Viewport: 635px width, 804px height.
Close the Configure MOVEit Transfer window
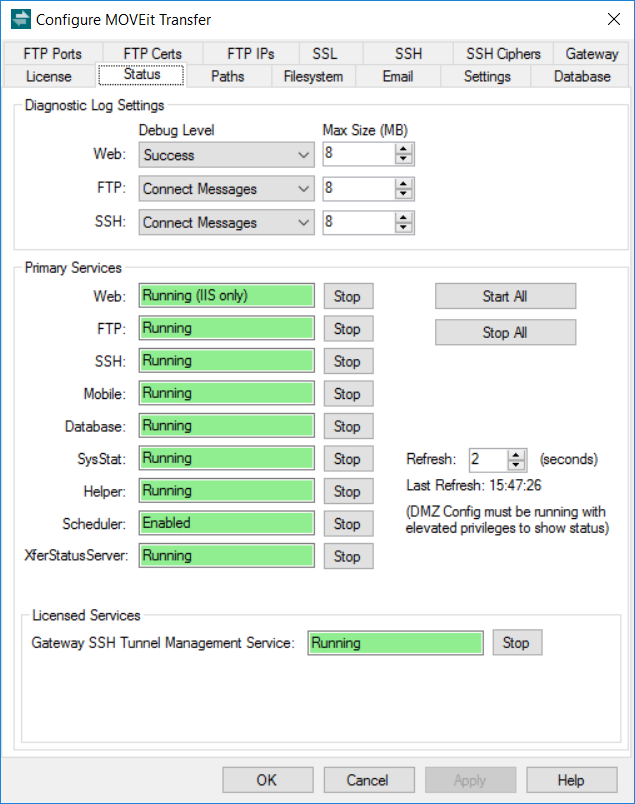tap(613, 19)
